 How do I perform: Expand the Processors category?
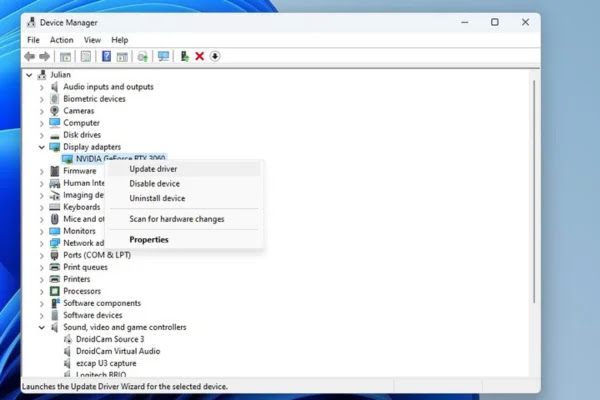pyautogui.click(x=42, y=291)
